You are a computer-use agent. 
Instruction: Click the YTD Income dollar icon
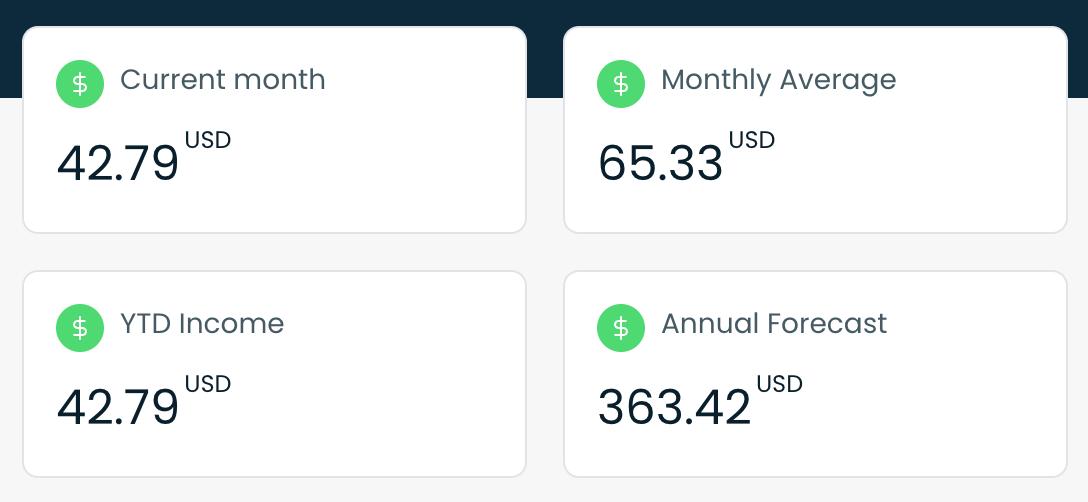(80, 328)
